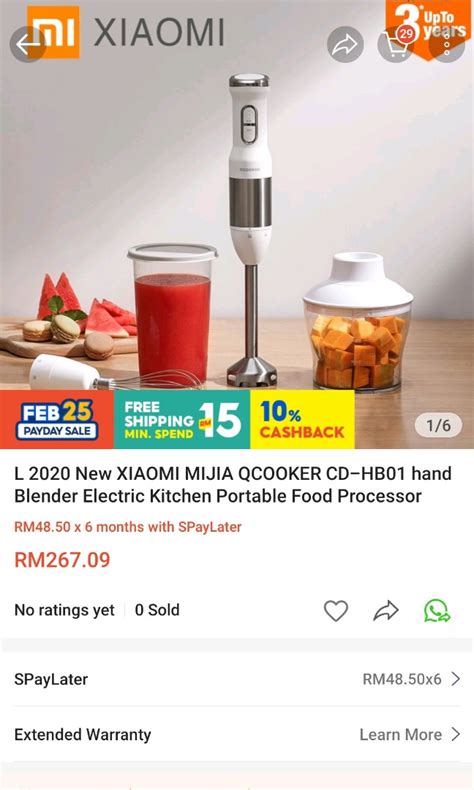Tap RM48.50x6 installment option
The width and height of the screenshot is (474, 790).
coord(402,679)
